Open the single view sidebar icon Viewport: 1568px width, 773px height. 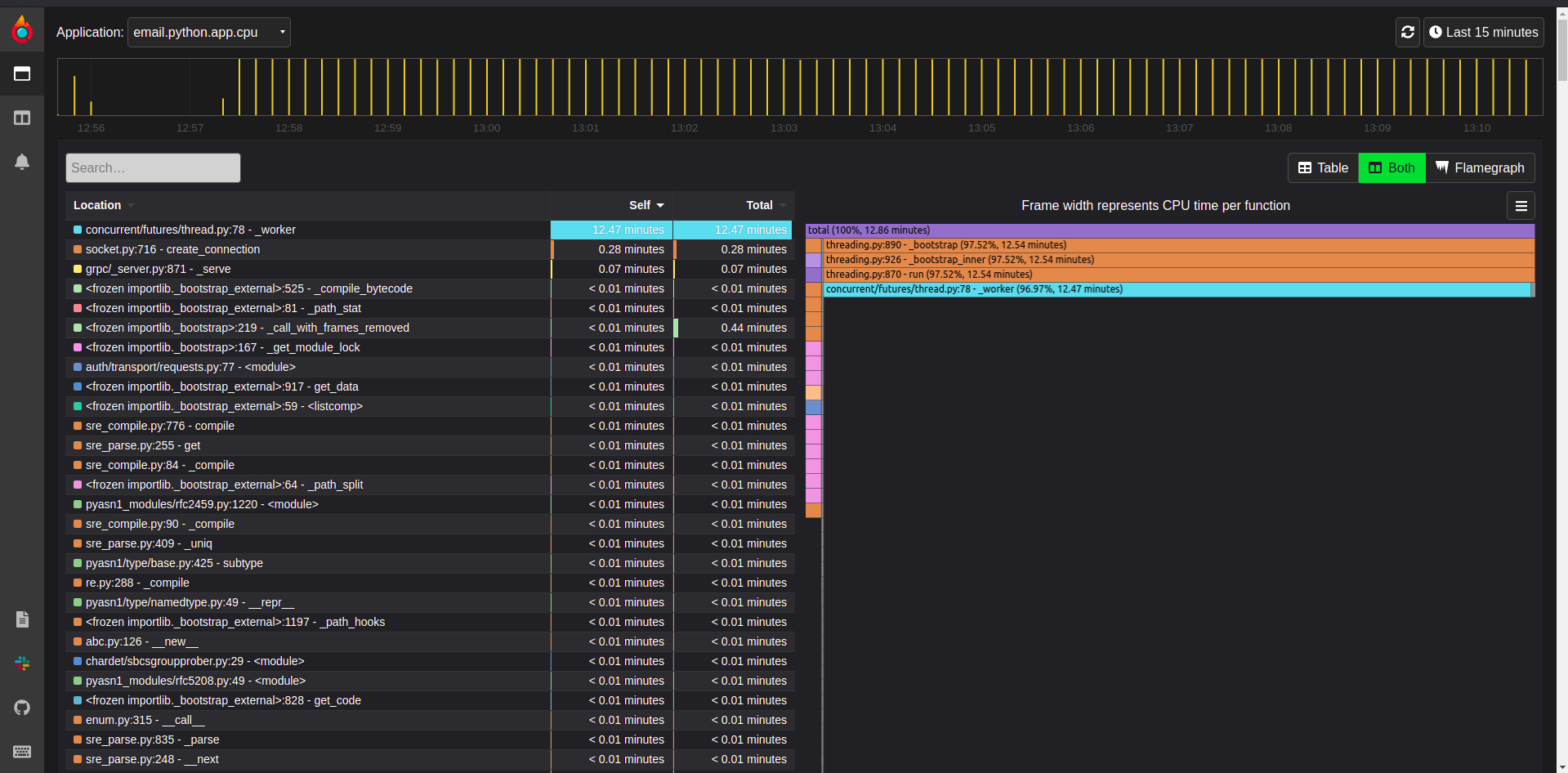pos(22,74)
